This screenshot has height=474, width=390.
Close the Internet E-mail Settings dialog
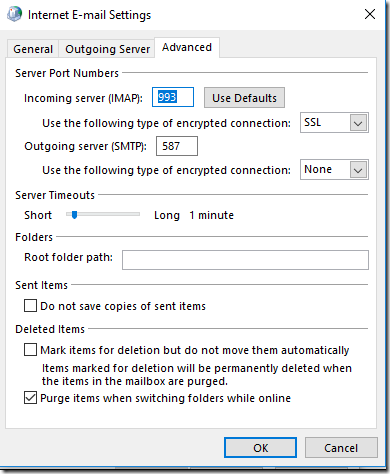370,14
